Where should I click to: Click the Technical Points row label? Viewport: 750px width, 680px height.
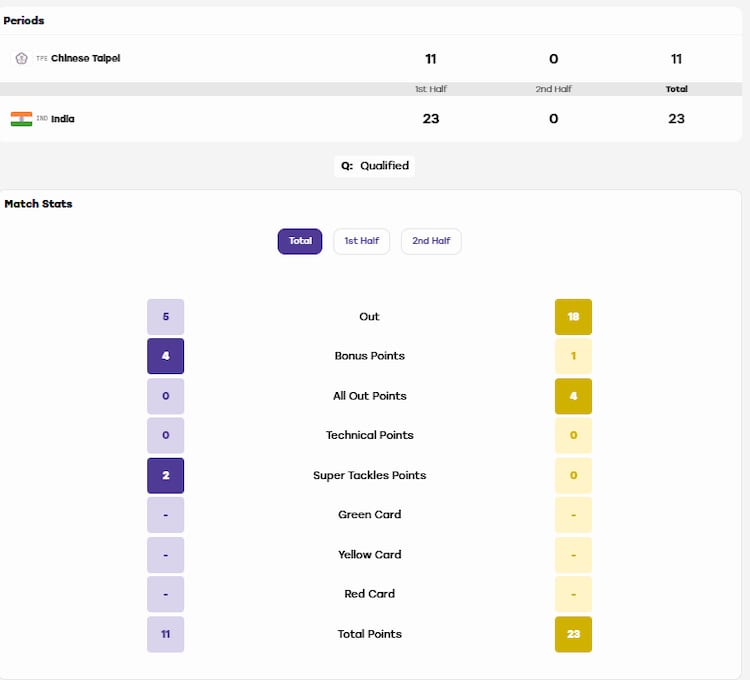coord(370,435)
